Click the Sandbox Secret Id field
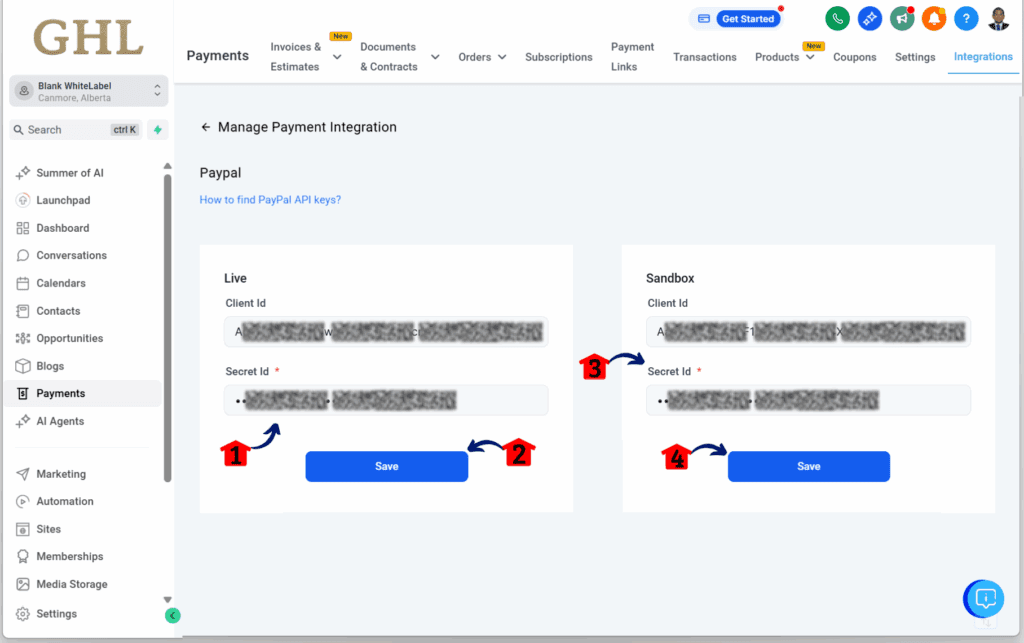This screenshot has width=1024, height=643. [x=808, y=400]
